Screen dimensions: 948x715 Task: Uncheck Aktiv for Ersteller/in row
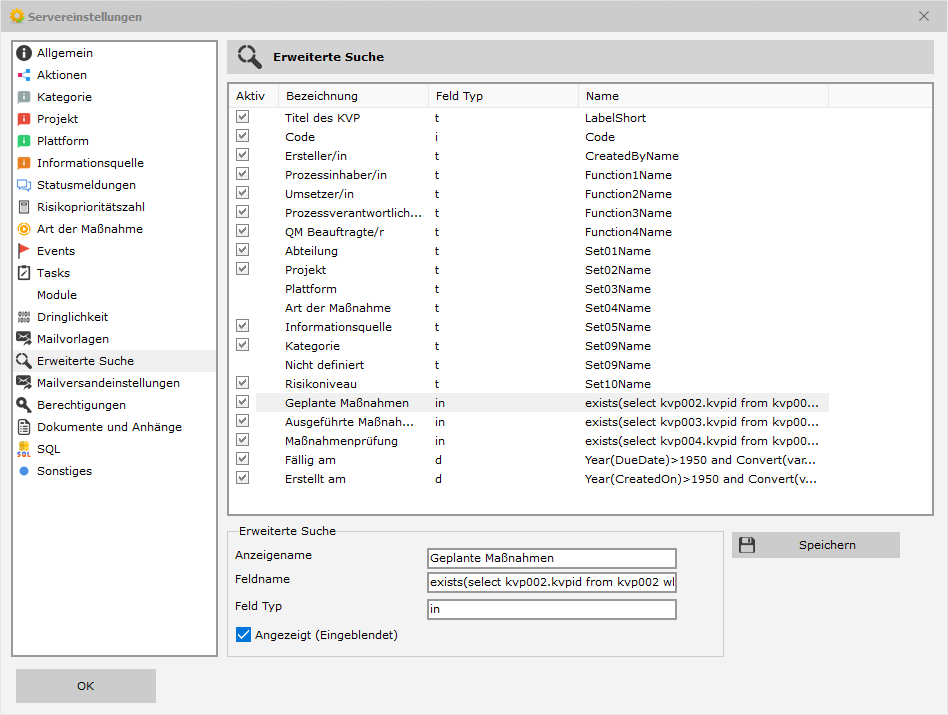pos(242,155)
